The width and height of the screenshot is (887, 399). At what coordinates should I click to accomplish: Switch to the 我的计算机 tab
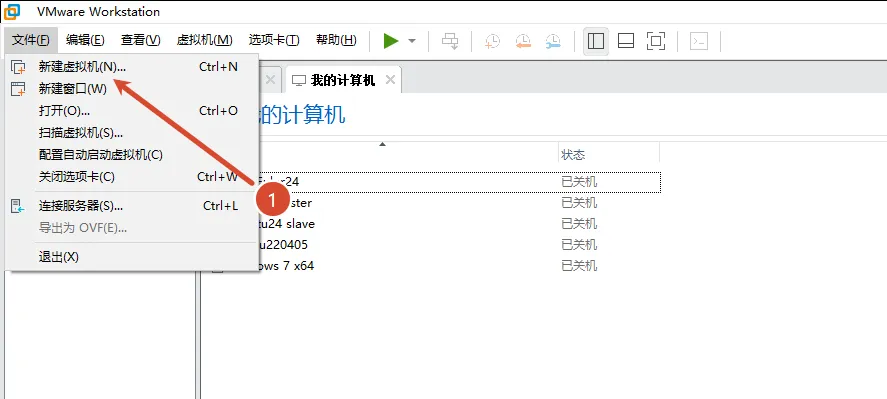(x=343, y=80)
